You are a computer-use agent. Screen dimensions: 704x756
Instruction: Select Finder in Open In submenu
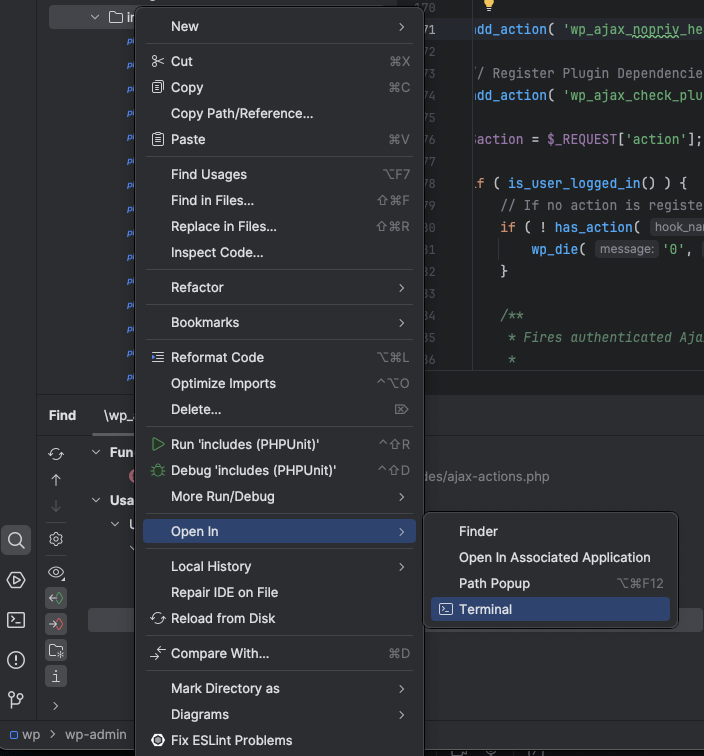[x=478, y=532]
